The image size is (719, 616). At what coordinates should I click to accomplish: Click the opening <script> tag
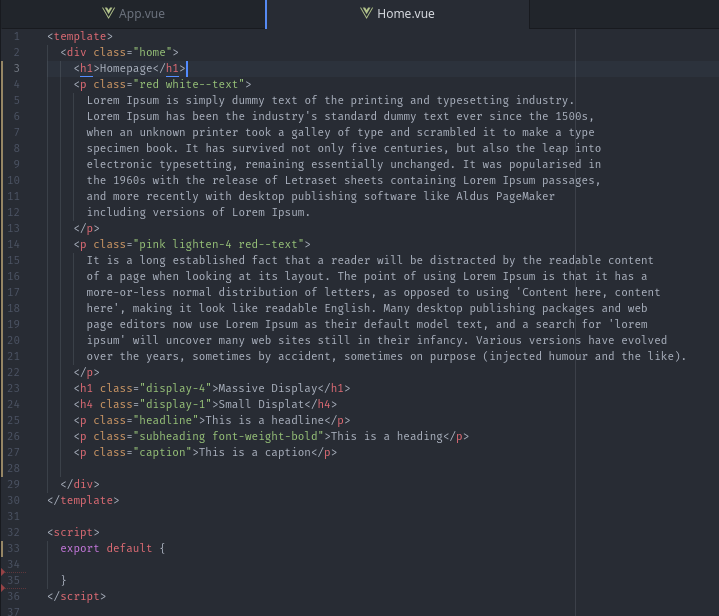[73, 533]
